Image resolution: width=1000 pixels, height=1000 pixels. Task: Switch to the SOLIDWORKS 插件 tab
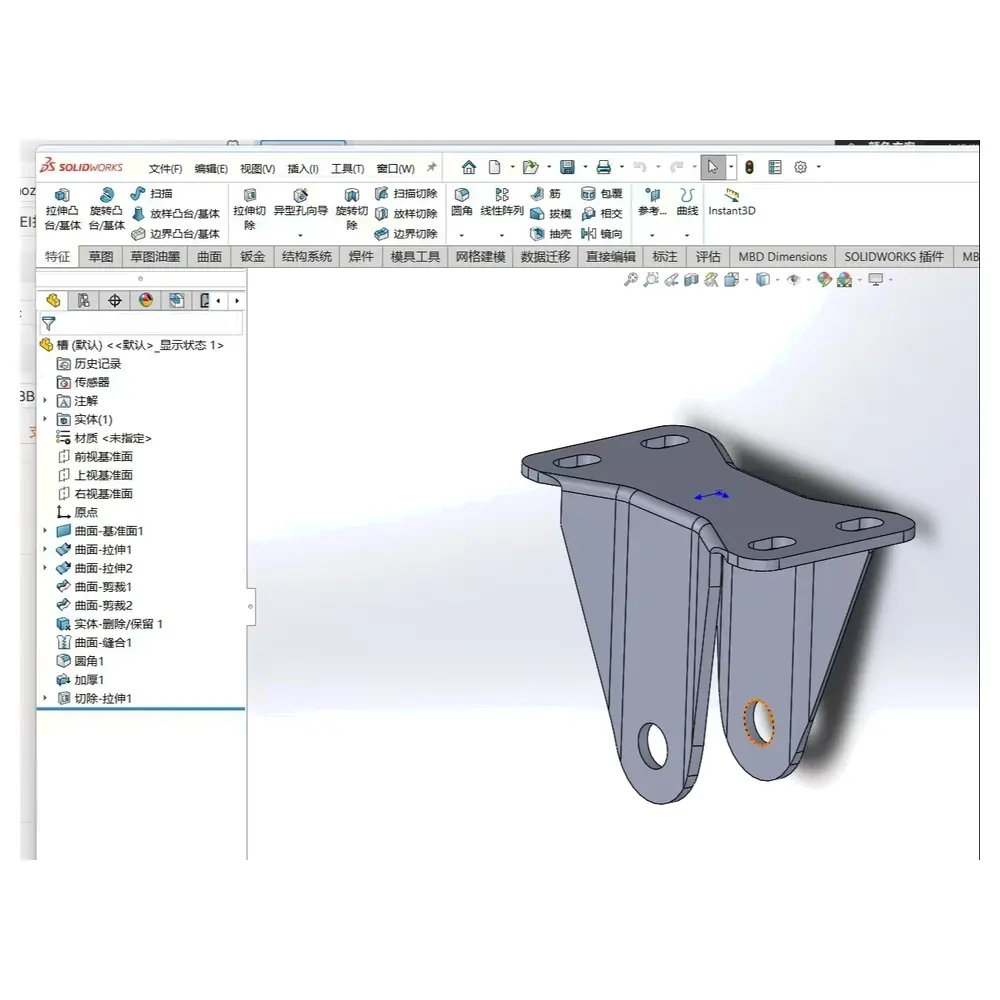pyautogui.click(x=894, y=256)
